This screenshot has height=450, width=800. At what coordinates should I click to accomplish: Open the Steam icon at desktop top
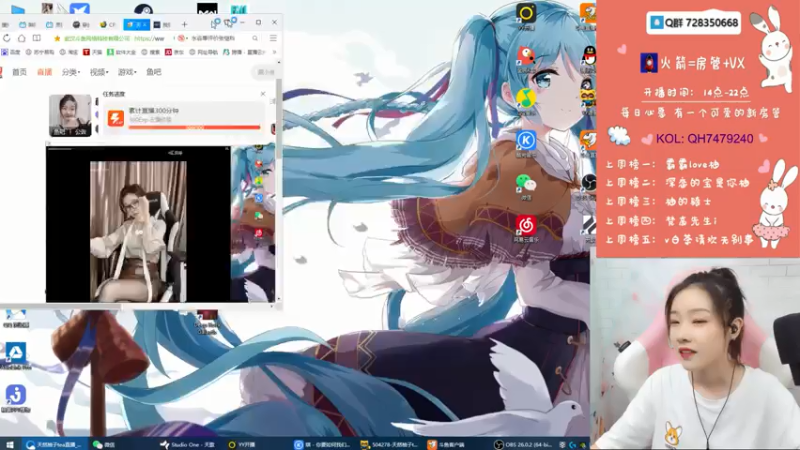(143, 8)
